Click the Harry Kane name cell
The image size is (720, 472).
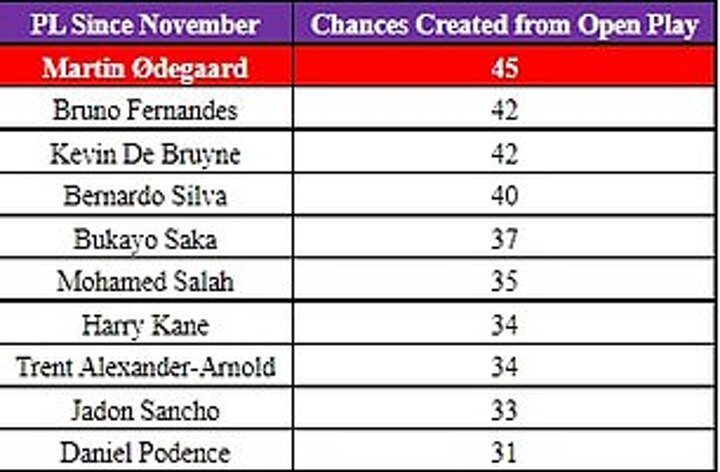point(146,325)
